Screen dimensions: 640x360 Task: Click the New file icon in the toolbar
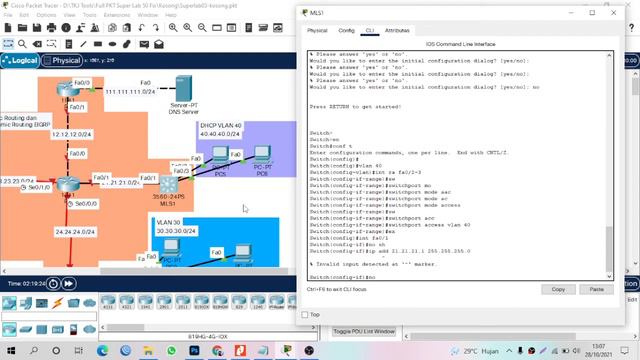point(8,28)
